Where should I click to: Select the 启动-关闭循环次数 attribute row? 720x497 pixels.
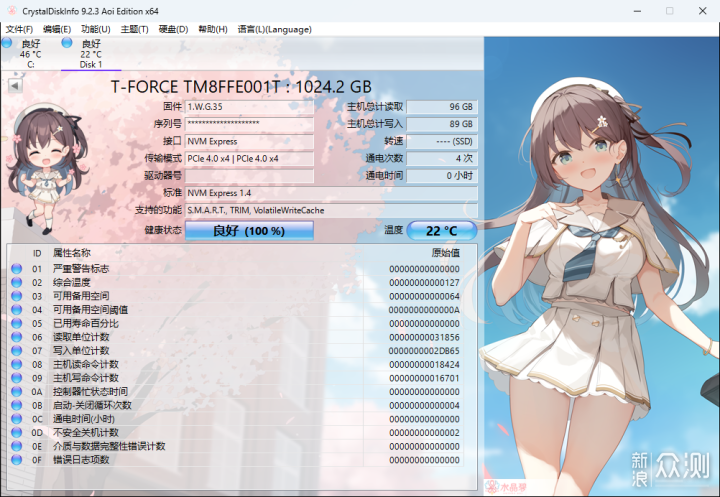pos(236,405)
